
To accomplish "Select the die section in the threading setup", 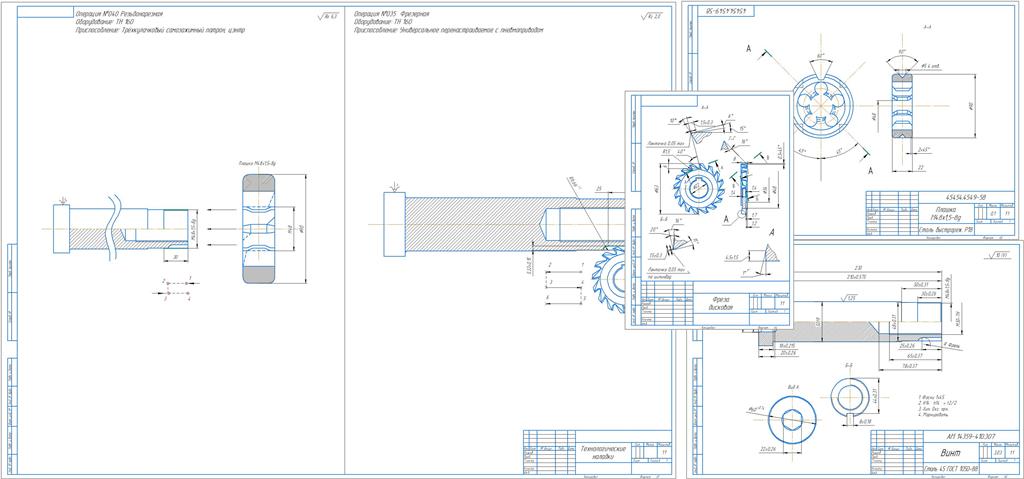I will click(x=259, y=228).
